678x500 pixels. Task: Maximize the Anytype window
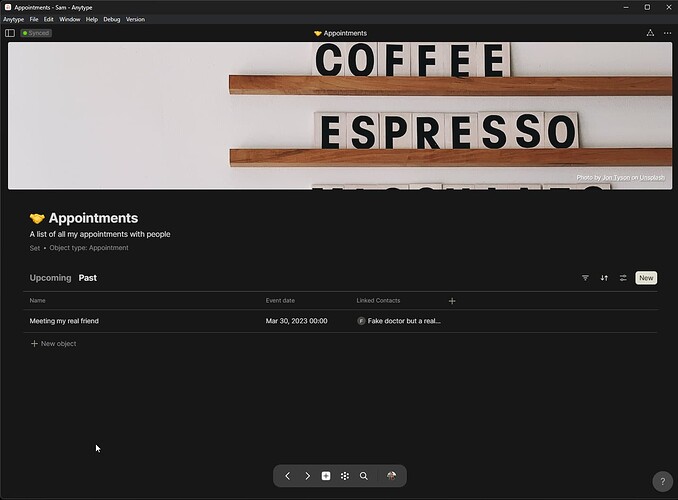tap(647, 7)
